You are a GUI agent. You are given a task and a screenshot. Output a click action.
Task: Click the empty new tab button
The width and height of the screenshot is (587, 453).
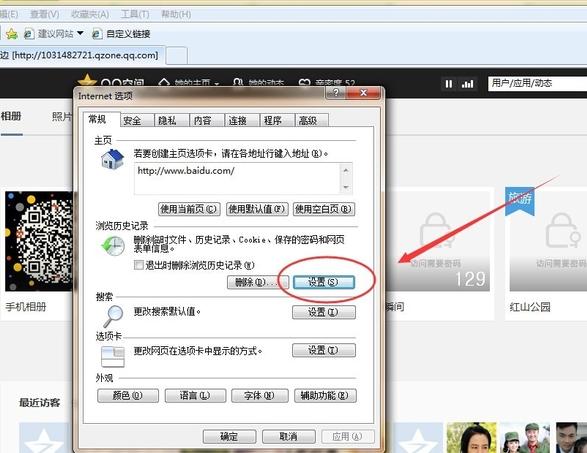[x=176, y=56]
